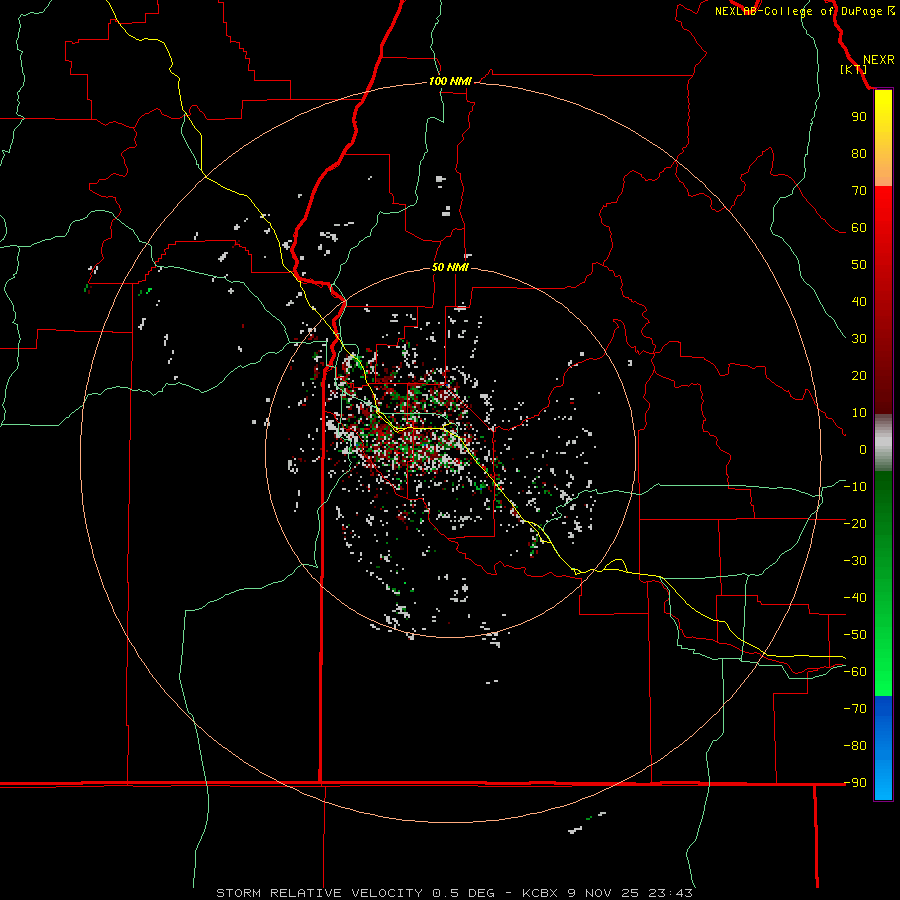
Task: Click the NEXR label at top right
Action: 879,60
